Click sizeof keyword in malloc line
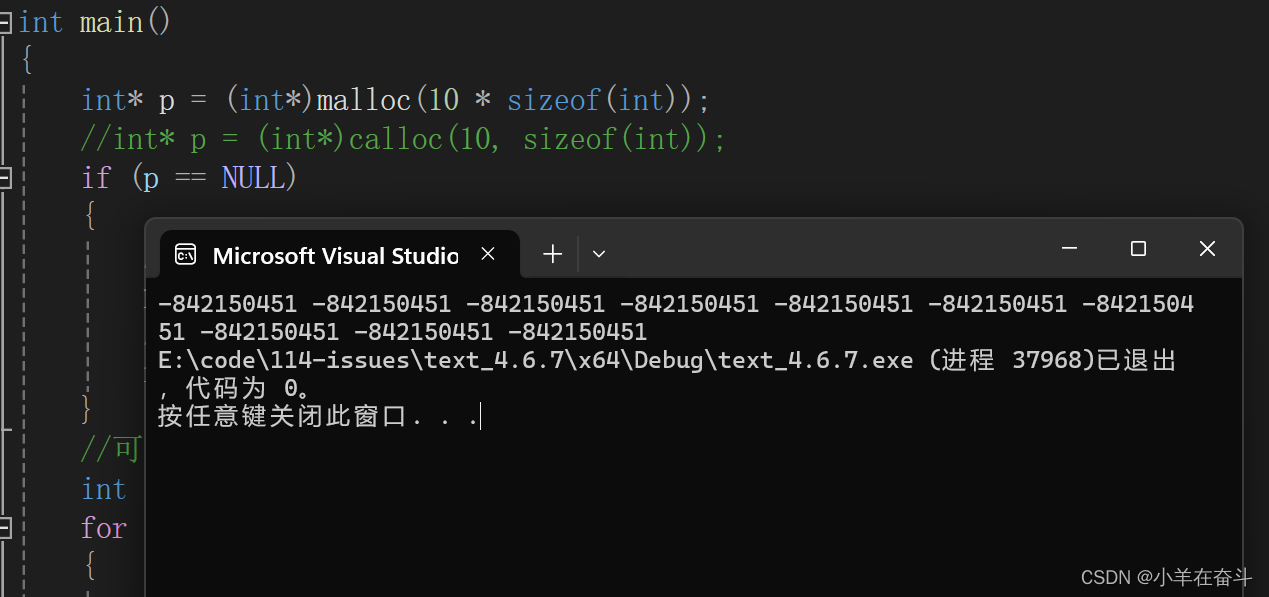Viewport: 1269px width, 597px height. 554,100
